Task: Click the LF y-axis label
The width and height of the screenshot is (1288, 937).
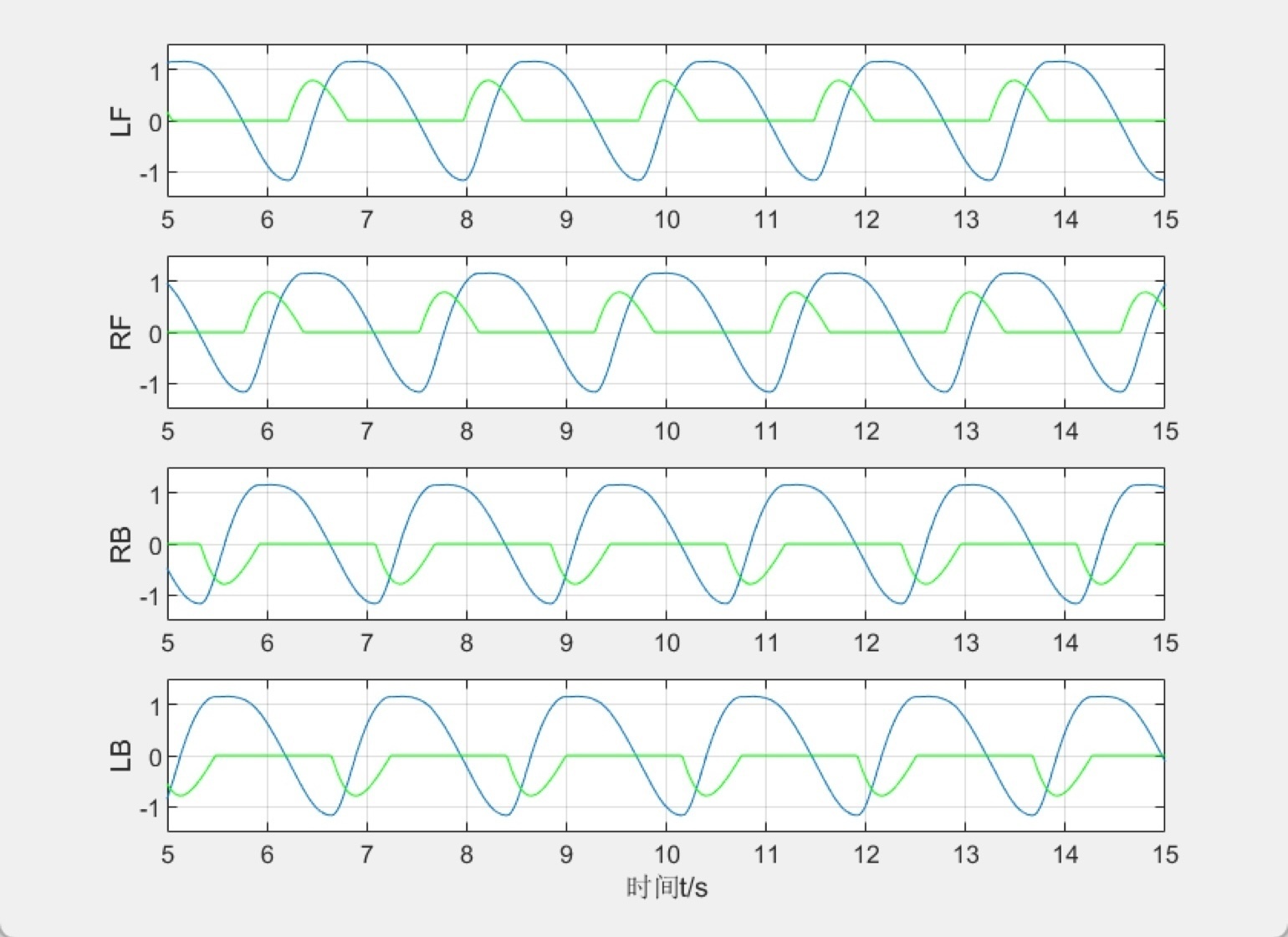Action: click(121, 120)
